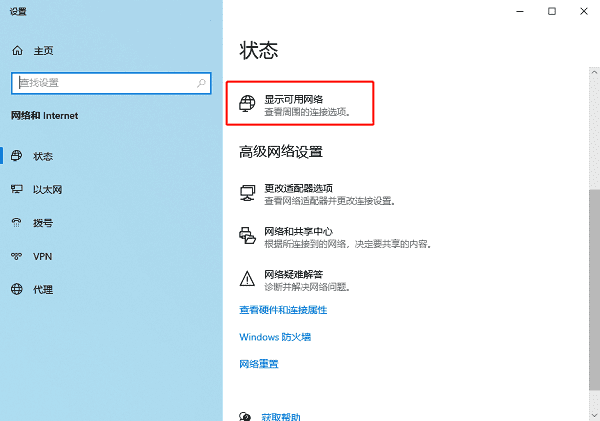Screen dimensions: 600x421
Task: Open 更改适配器选项
Action: tap(298, 188)
